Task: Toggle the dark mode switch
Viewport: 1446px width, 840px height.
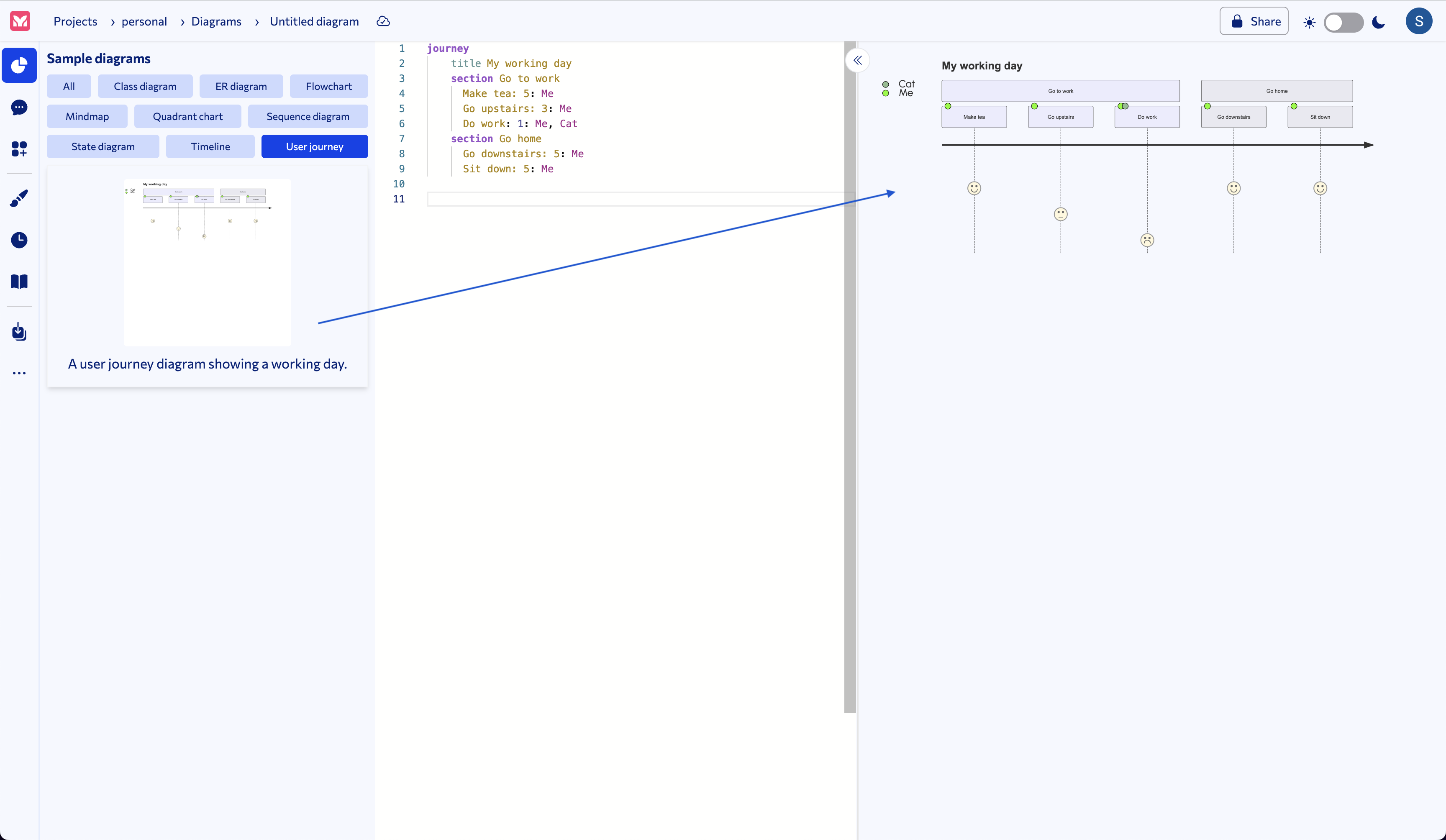Action: [1344, 22]
